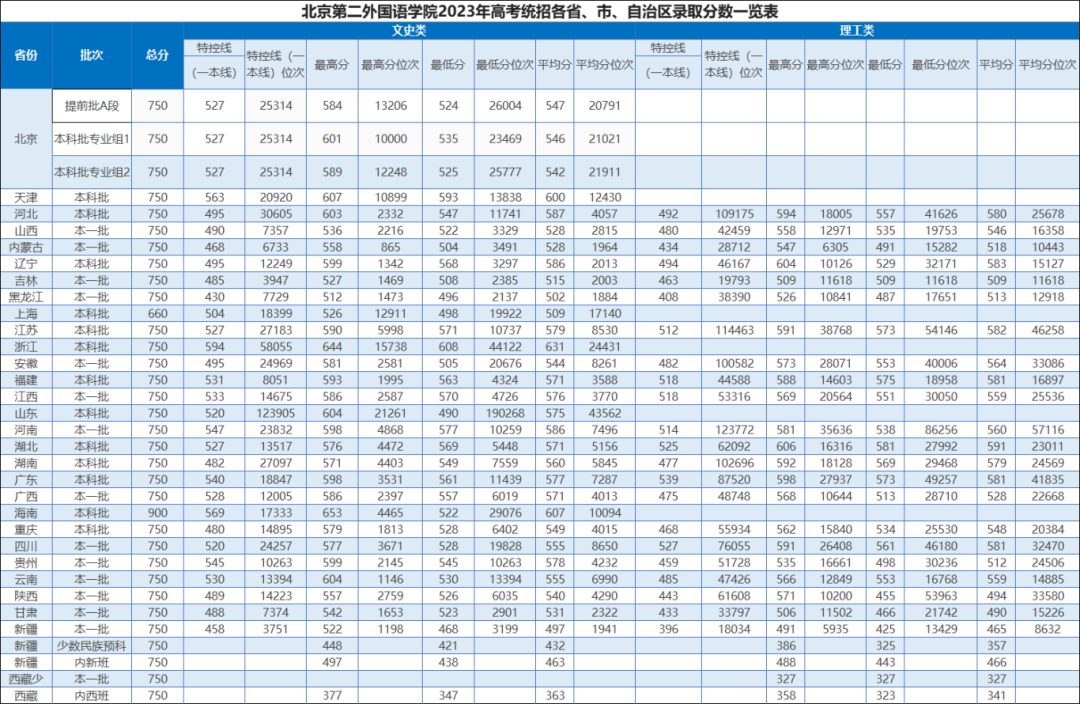Click total score '900' in 海南 row
The width and height of the screenshot is (1080, 704).
pos(158,513)
